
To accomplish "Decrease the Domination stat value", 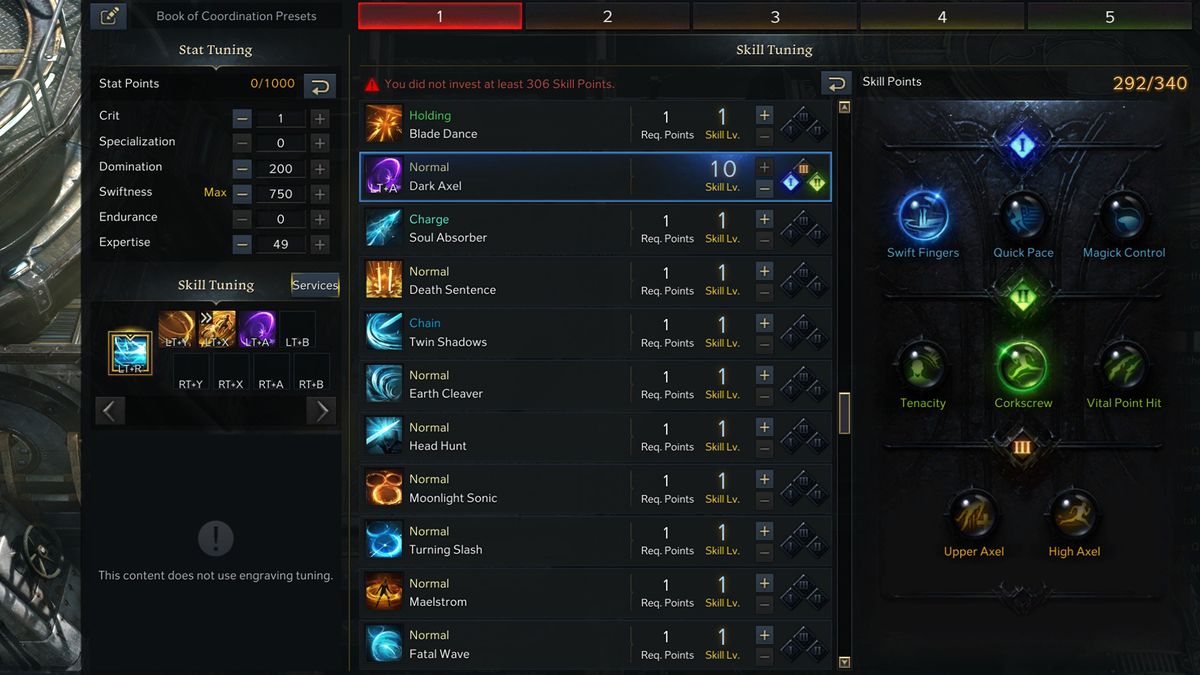I will (242, 169).
